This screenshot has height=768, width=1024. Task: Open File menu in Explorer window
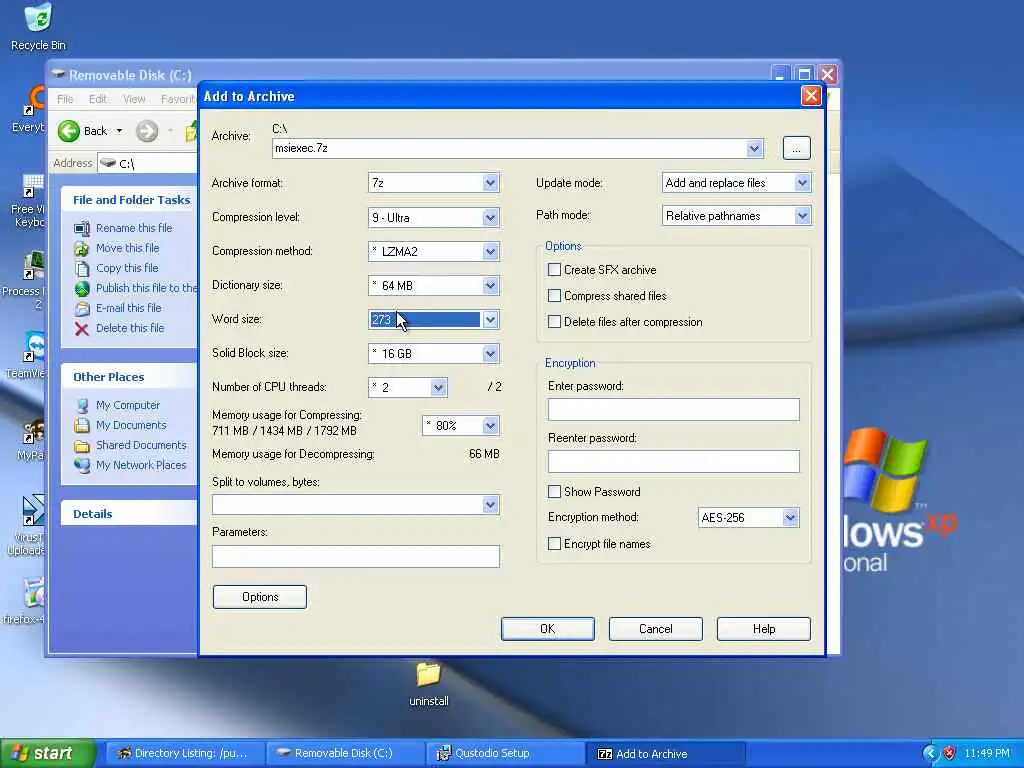click(65, 99)
